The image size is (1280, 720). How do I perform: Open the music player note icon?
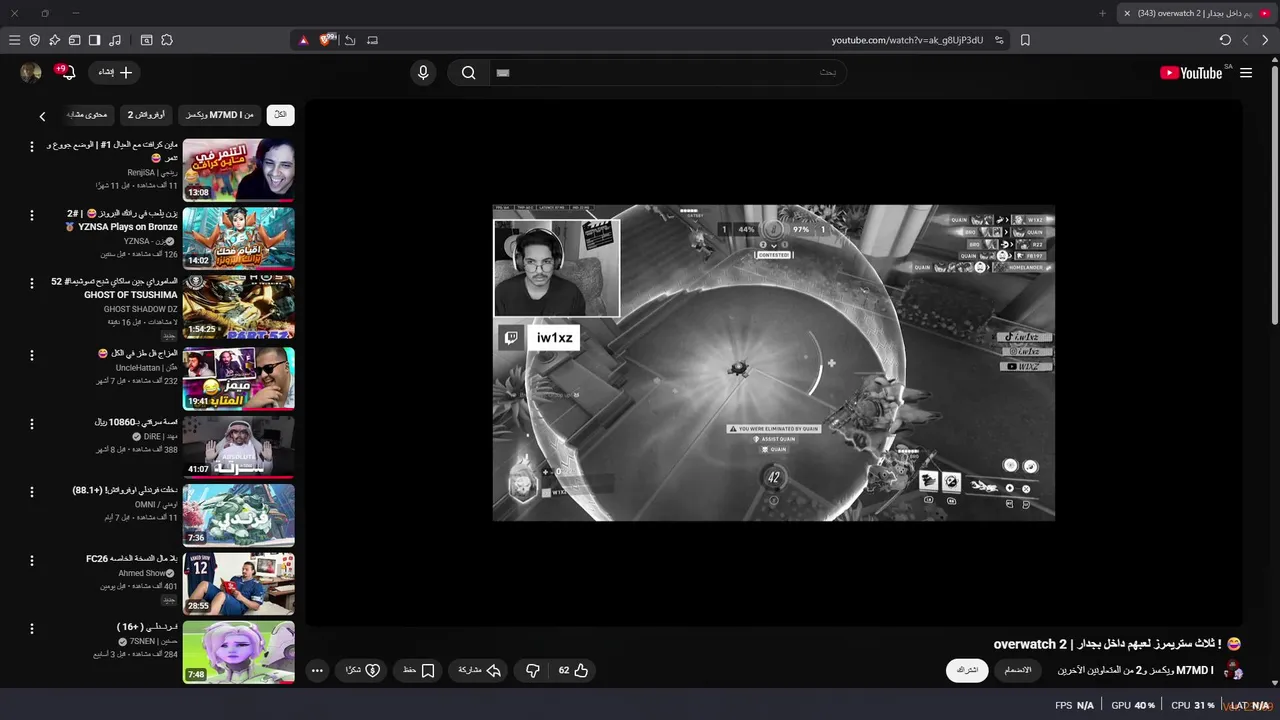[115, 40]
